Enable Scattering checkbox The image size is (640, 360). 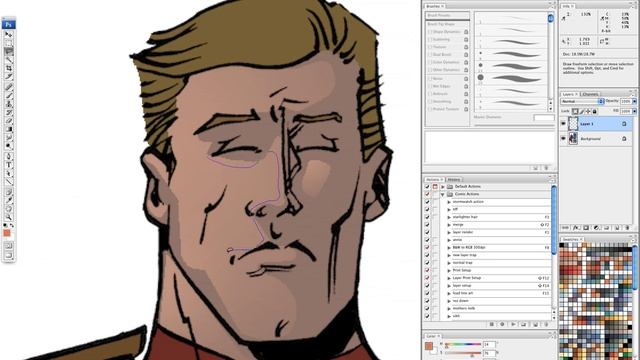[429, 40]
